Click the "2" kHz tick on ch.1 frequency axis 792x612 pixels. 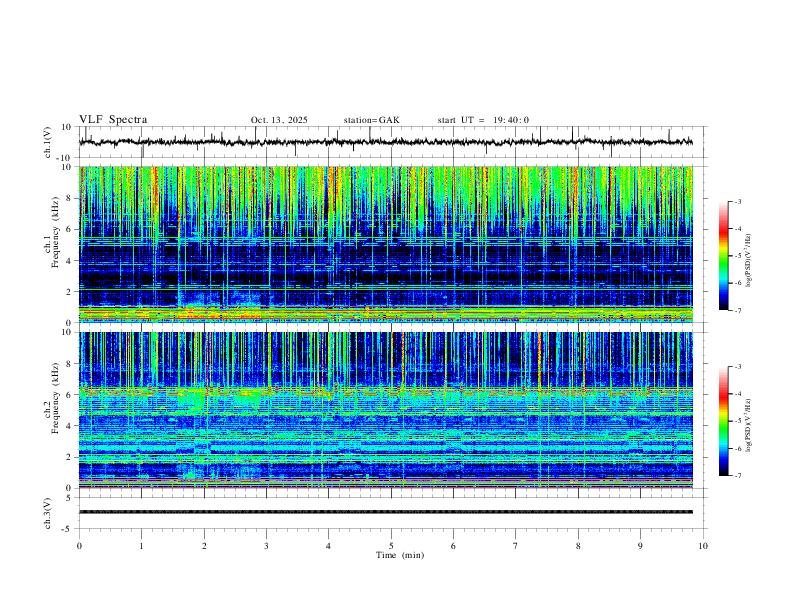point(69,292)
